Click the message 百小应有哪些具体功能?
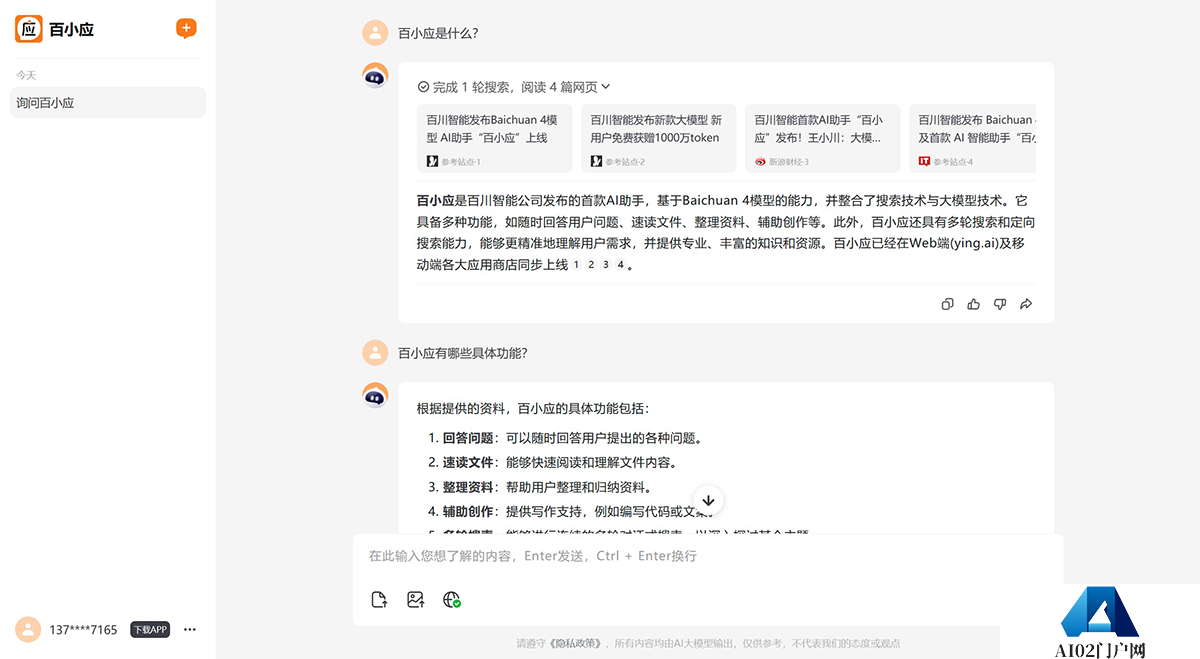The image size is (1200, 659). pos(463,353)
